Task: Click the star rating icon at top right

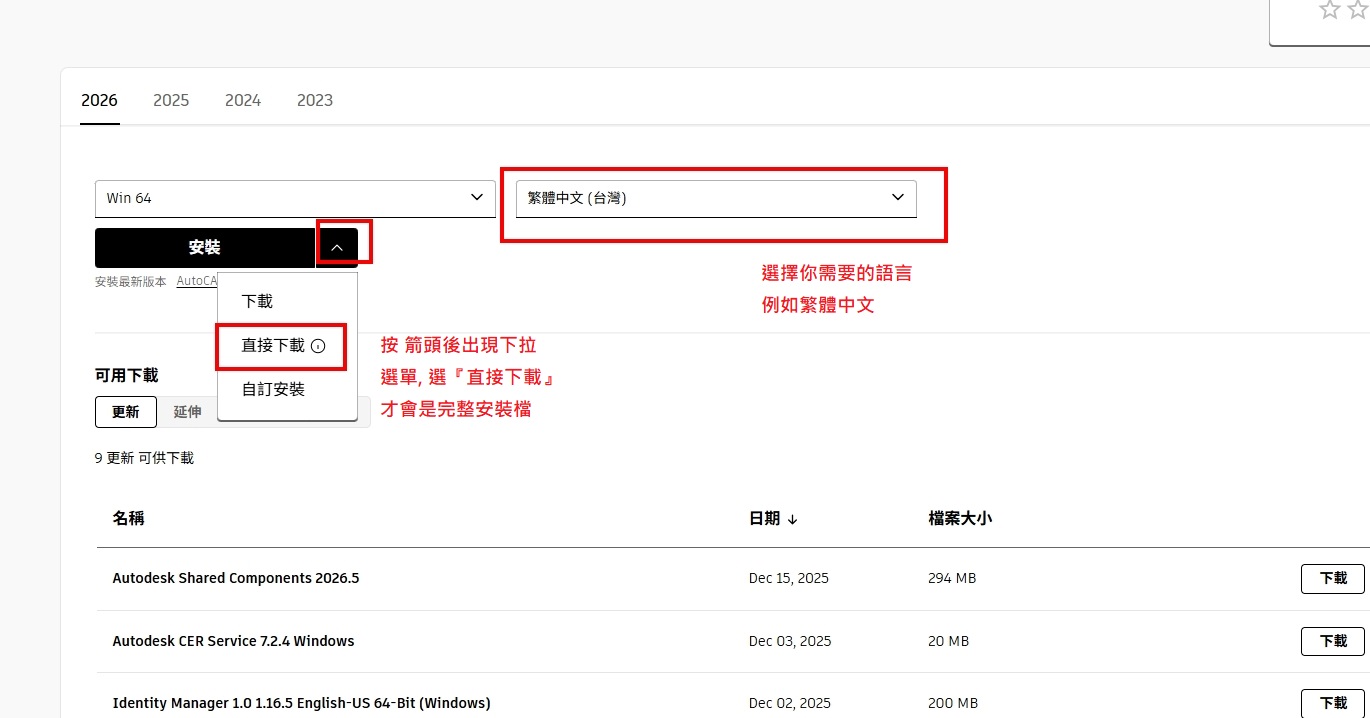Action: pos(1329,10)
